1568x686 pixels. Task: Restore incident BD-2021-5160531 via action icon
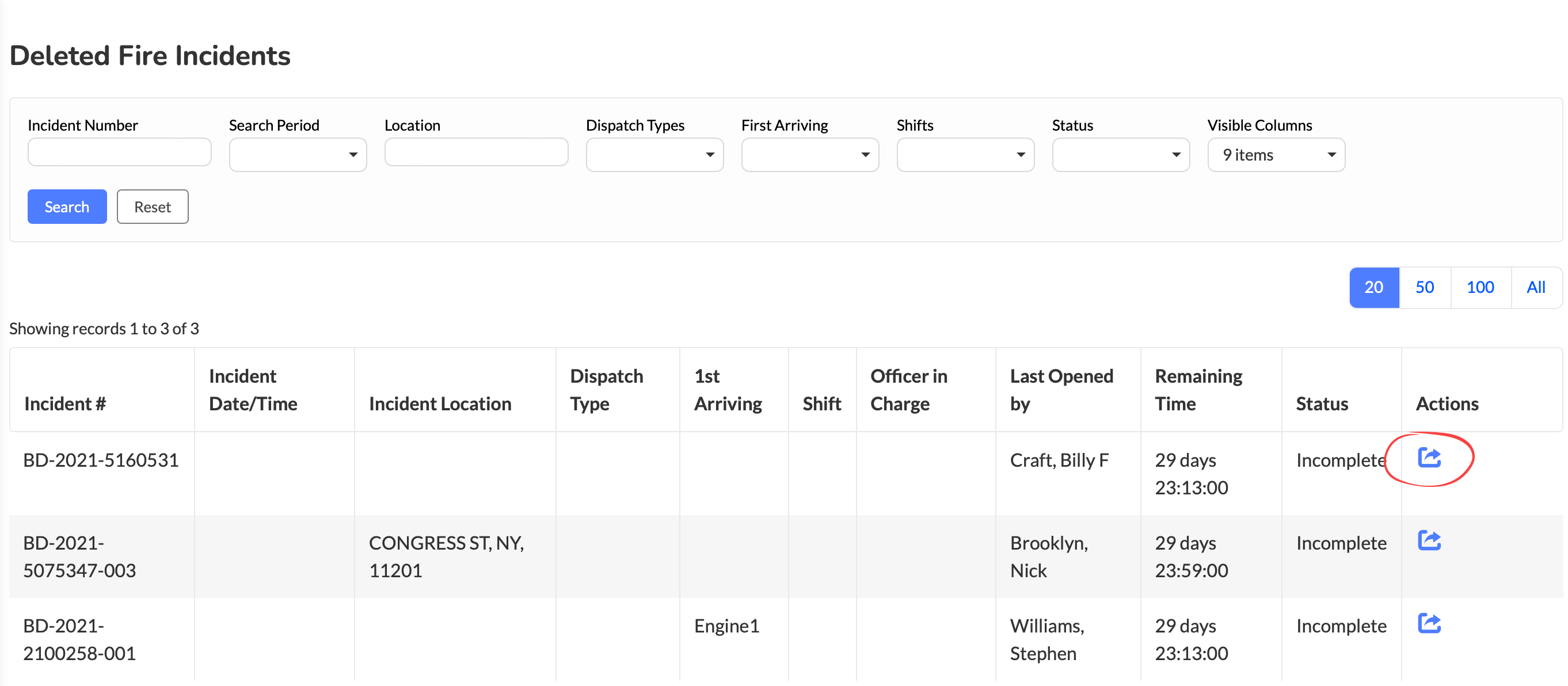click(1429, 457)
